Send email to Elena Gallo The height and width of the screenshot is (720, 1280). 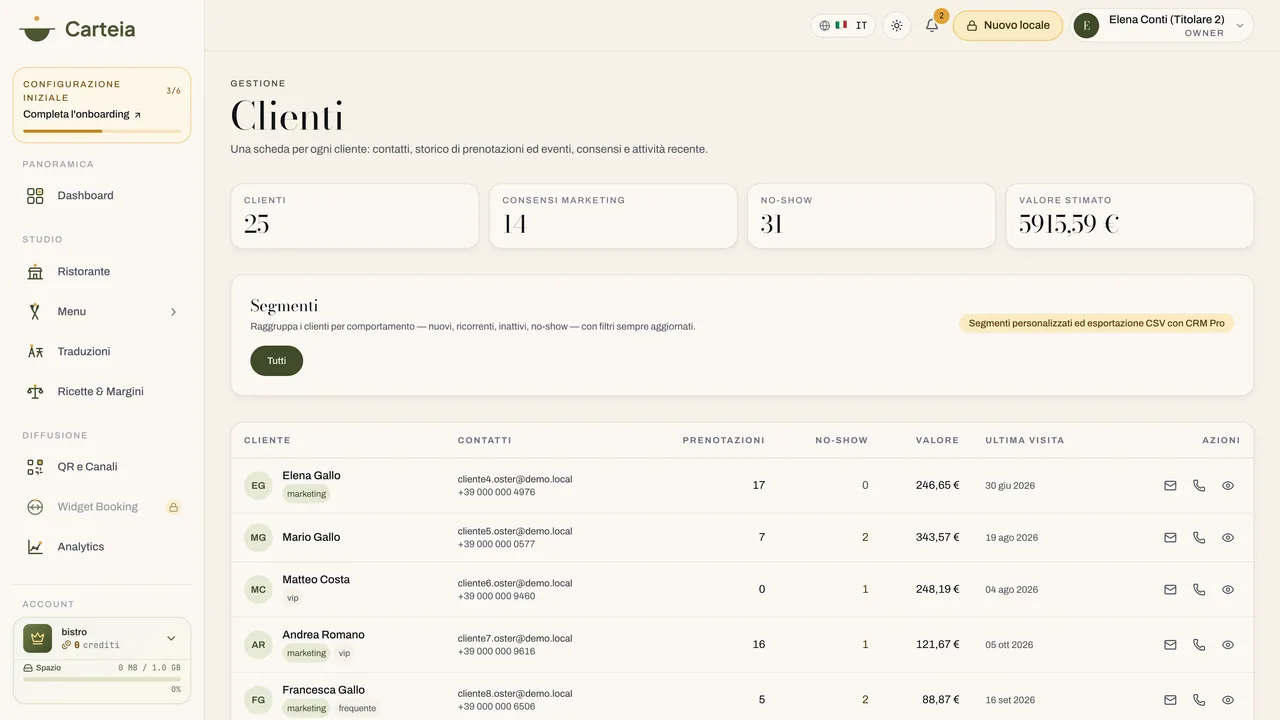tap(1170, 486)
